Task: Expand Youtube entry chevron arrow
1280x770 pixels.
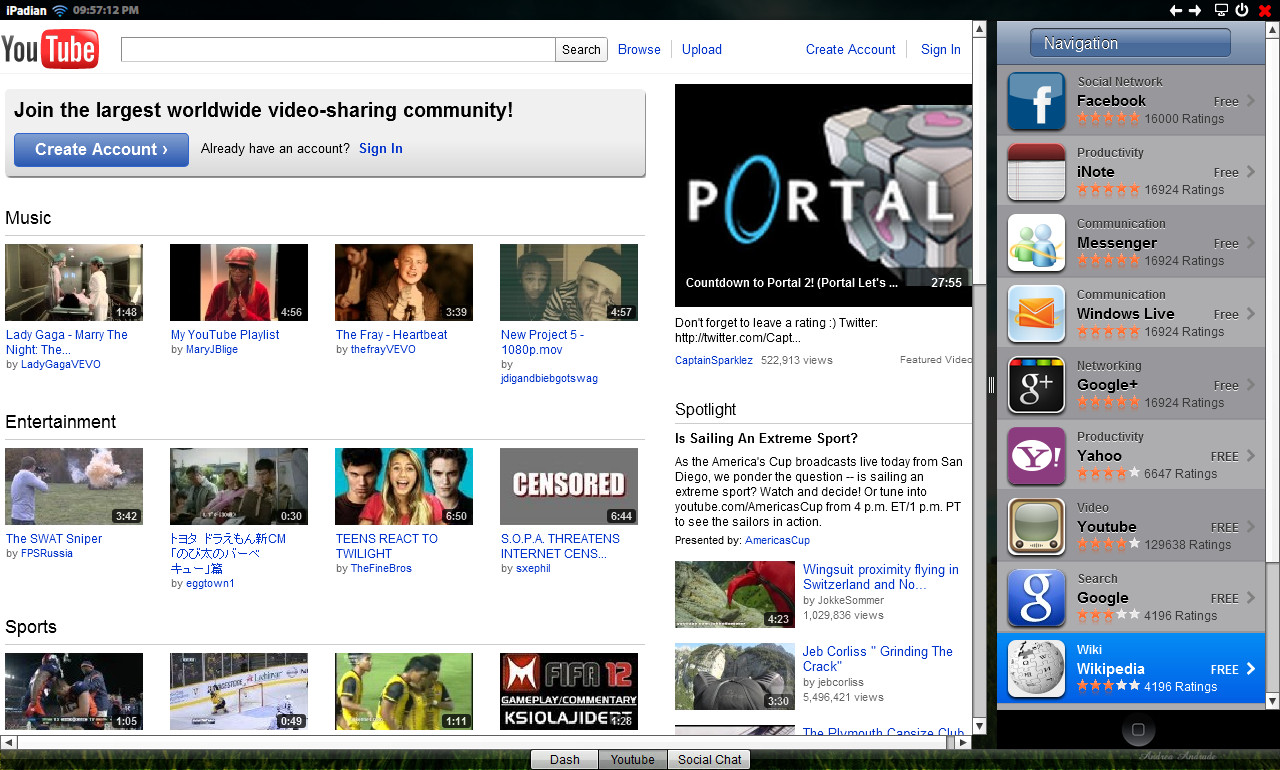Action: [1250, 527]
